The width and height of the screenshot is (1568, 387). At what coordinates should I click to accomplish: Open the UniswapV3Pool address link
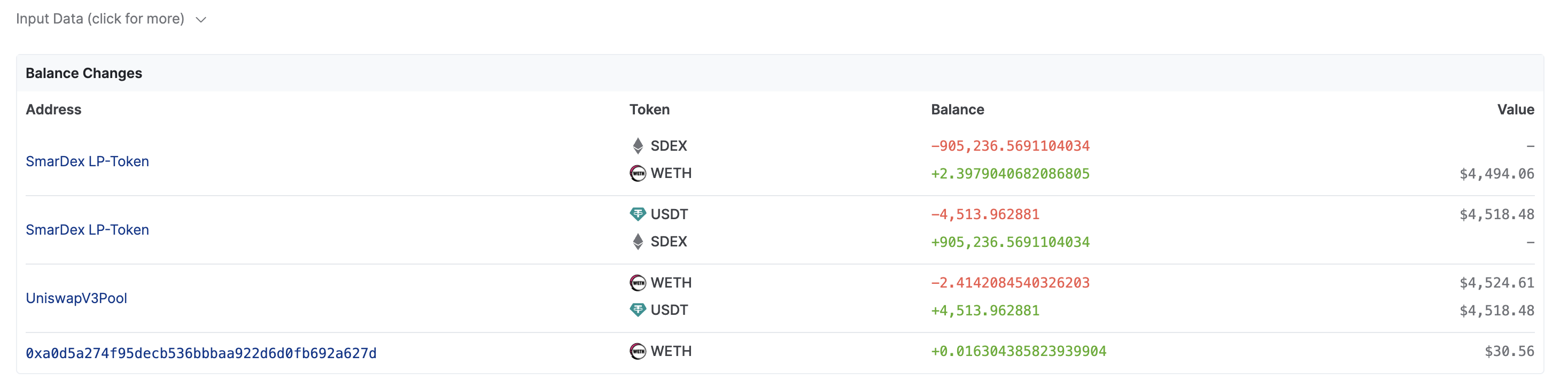tap(76, 298)
